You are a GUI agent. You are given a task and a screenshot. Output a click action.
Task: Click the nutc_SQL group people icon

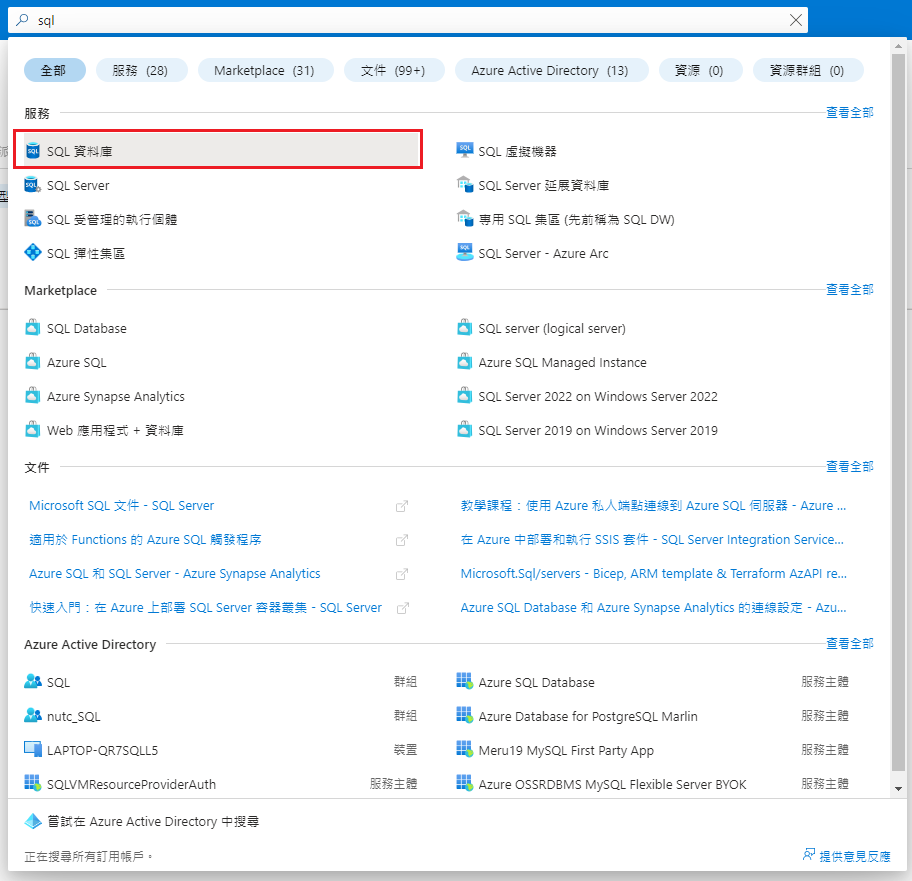[33, 716]
